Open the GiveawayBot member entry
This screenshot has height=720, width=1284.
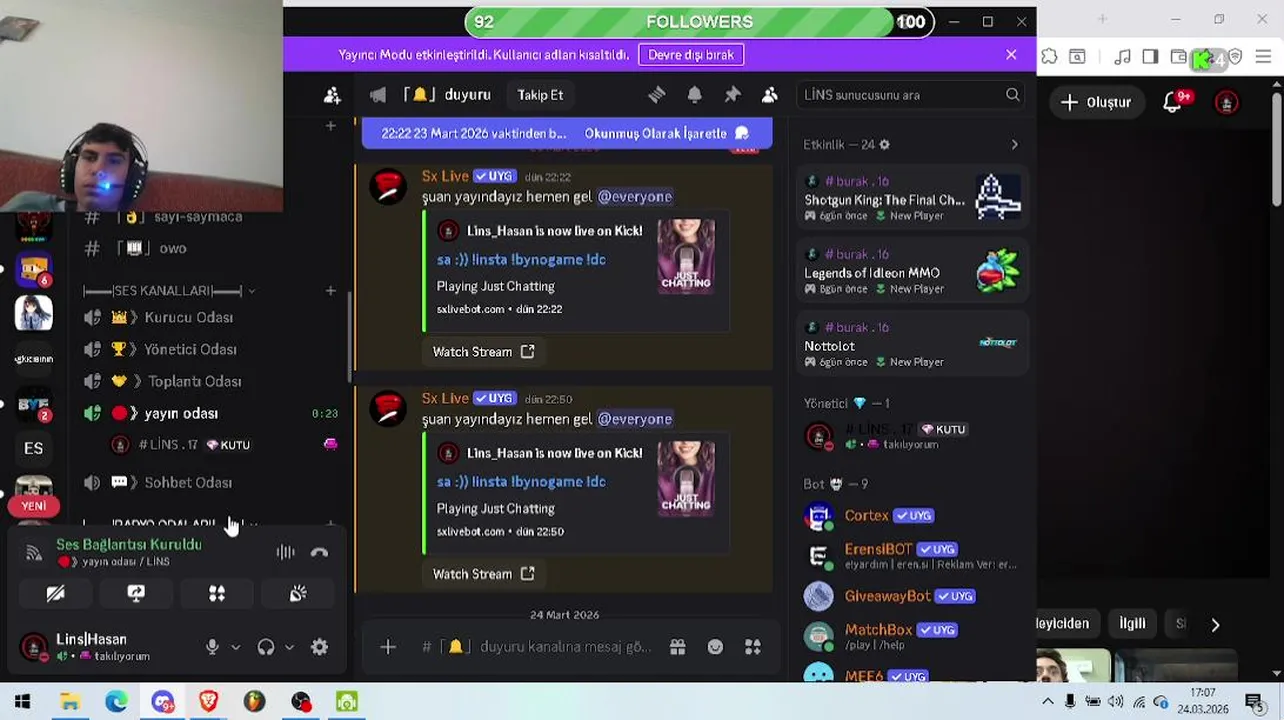pos(912,596)
